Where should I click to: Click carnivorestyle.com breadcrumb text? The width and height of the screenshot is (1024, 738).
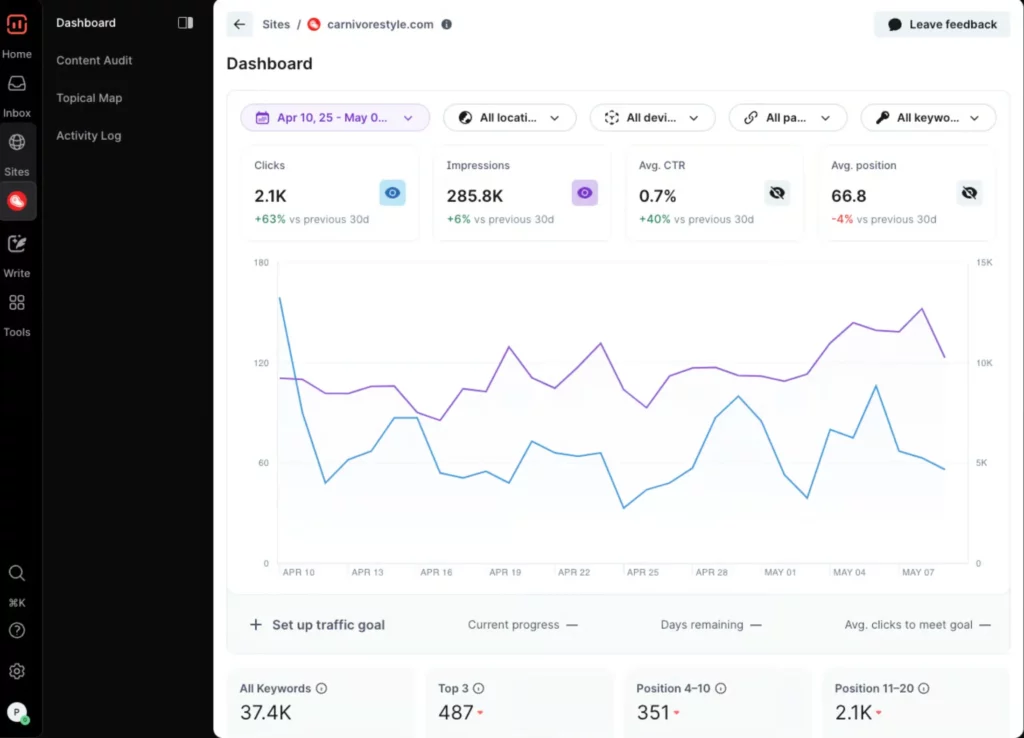pos(380,24)
